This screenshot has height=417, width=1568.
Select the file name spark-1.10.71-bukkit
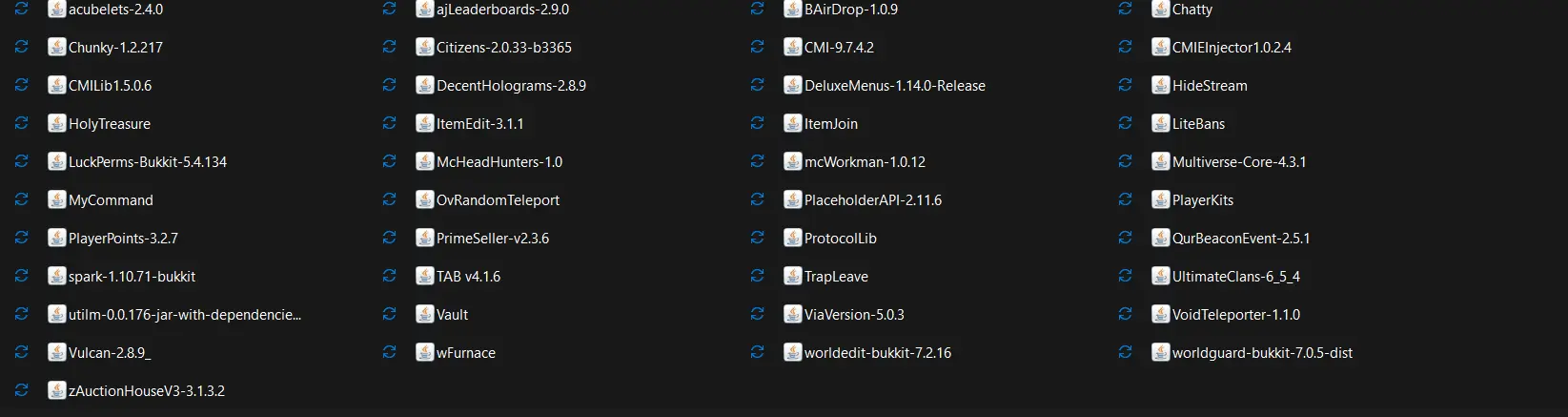(x=132, y=277)
